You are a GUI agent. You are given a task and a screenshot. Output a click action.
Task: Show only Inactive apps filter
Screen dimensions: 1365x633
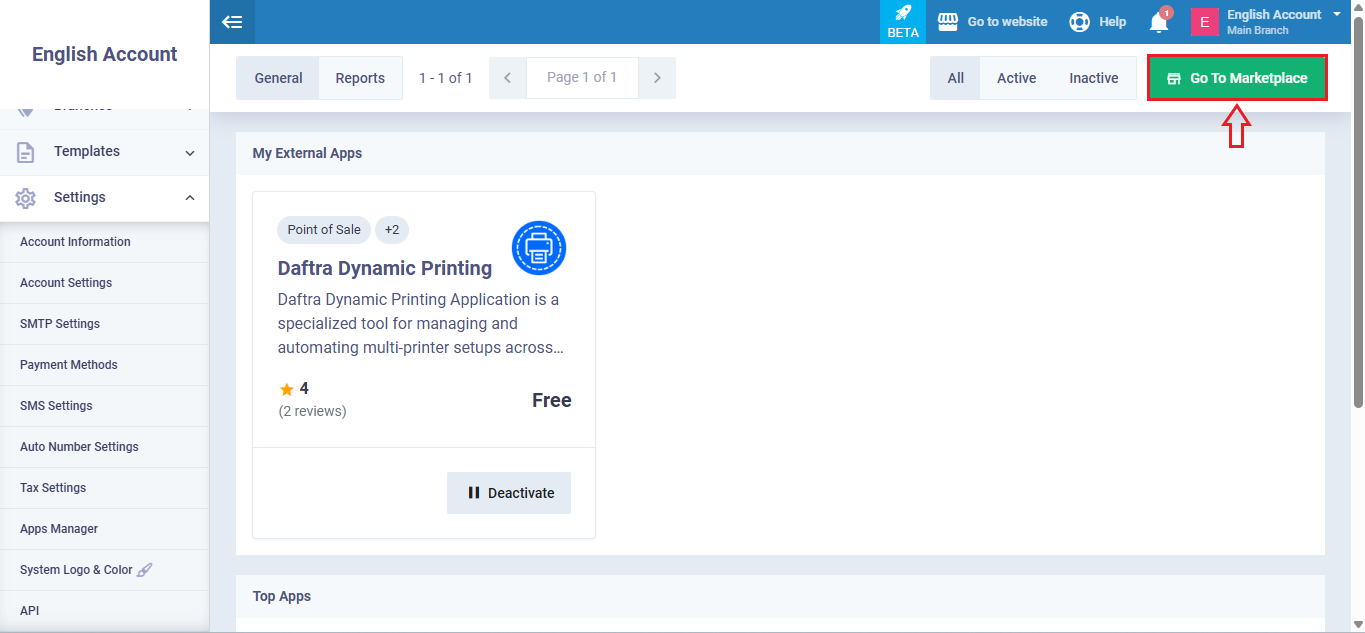click(1093, 78)
